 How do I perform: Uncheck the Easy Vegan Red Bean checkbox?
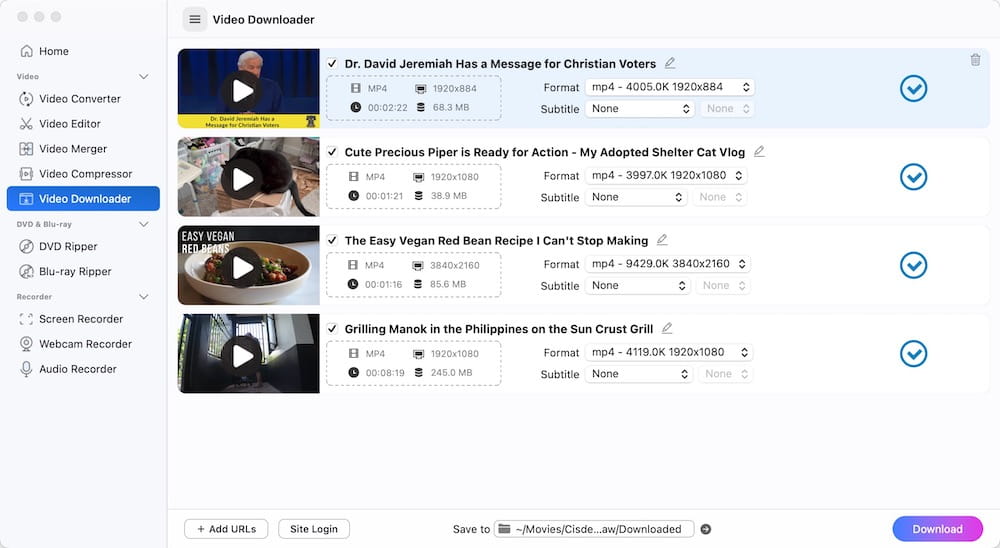(x=332, y=241)
